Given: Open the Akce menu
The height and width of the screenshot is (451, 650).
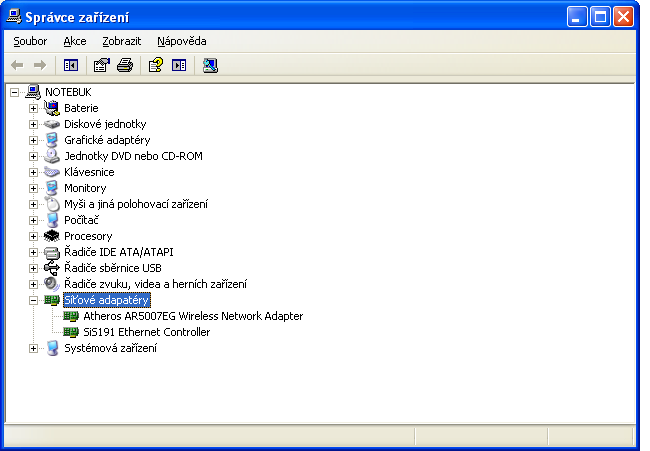Looking at the screenshot, I should (x=75, y=41).
